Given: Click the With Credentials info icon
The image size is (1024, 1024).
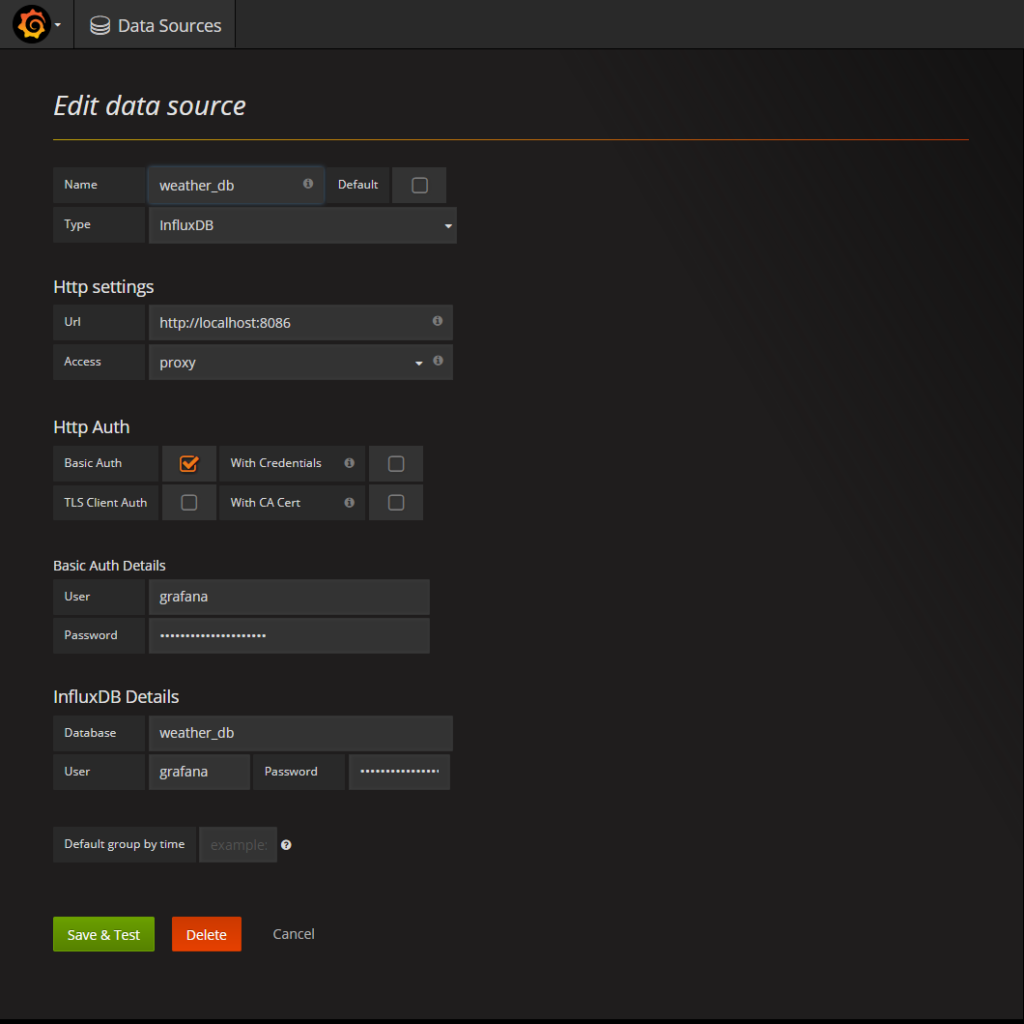Looking at the screenshot, I should click(x=349, y=463).
